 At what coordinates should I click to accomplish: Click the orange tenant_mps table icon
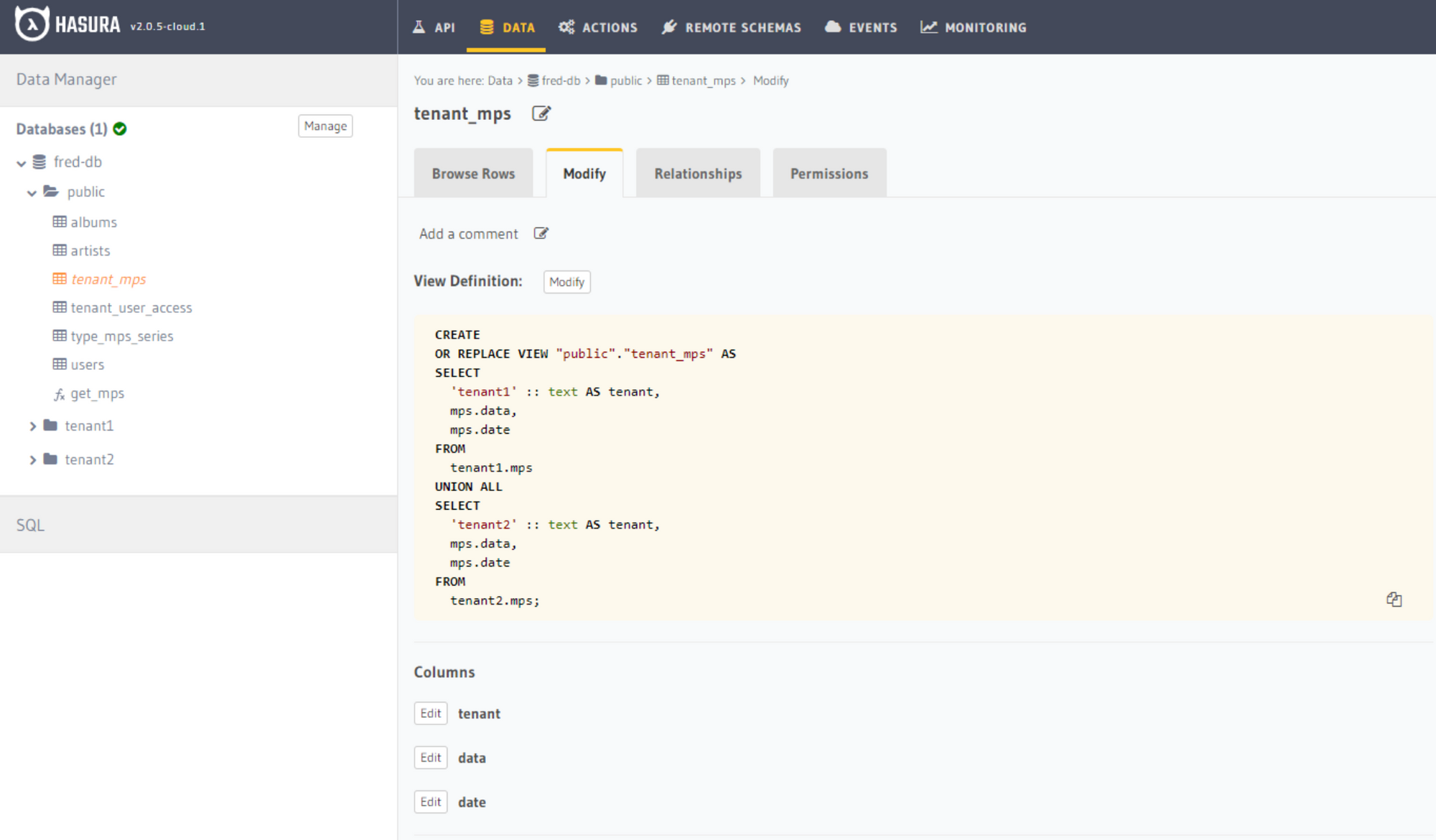click(60, 279)
